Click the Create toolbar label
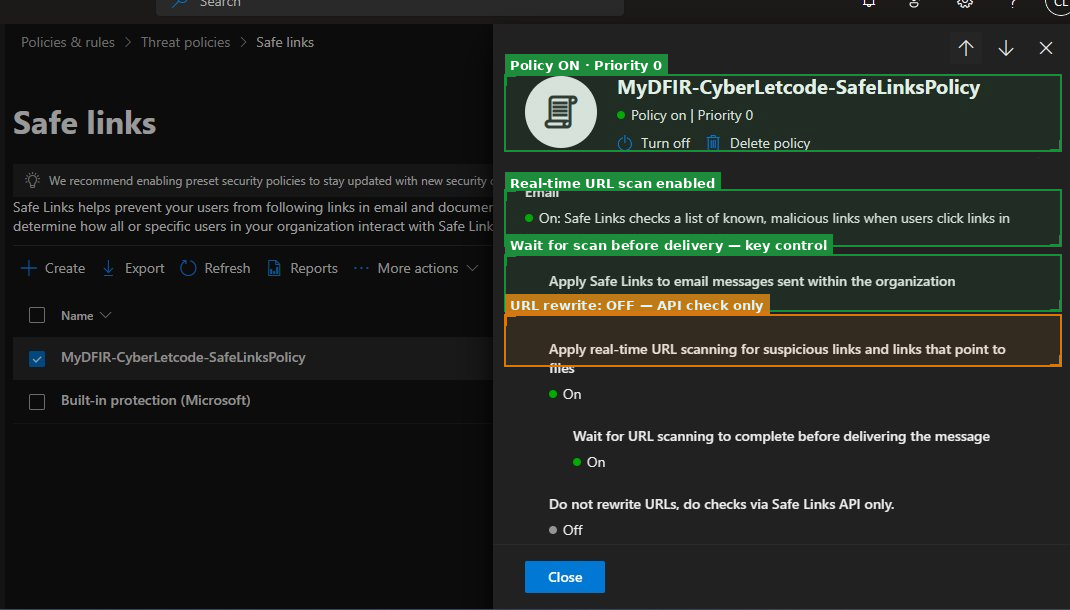 (x=65, y=268)
